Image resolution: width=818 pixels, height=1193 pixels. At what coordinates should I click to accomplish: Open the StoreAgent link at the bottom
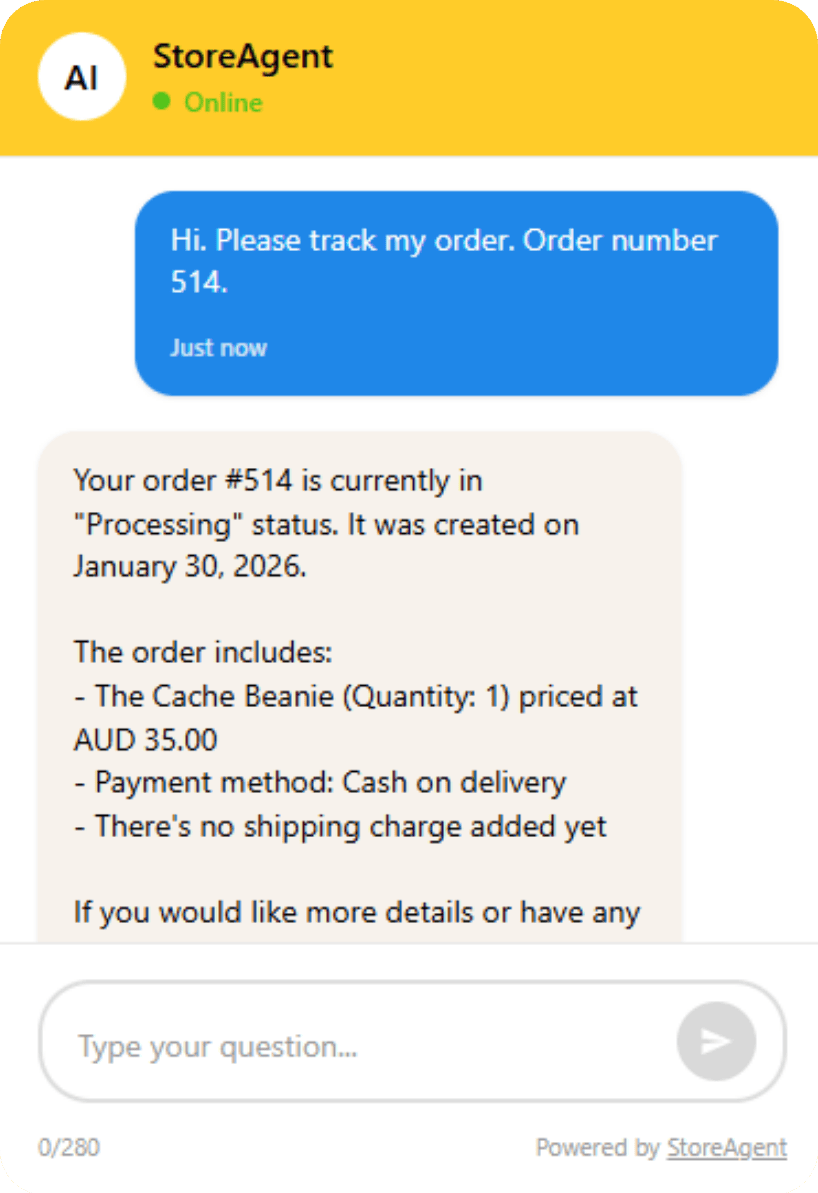pos(727,1147)
